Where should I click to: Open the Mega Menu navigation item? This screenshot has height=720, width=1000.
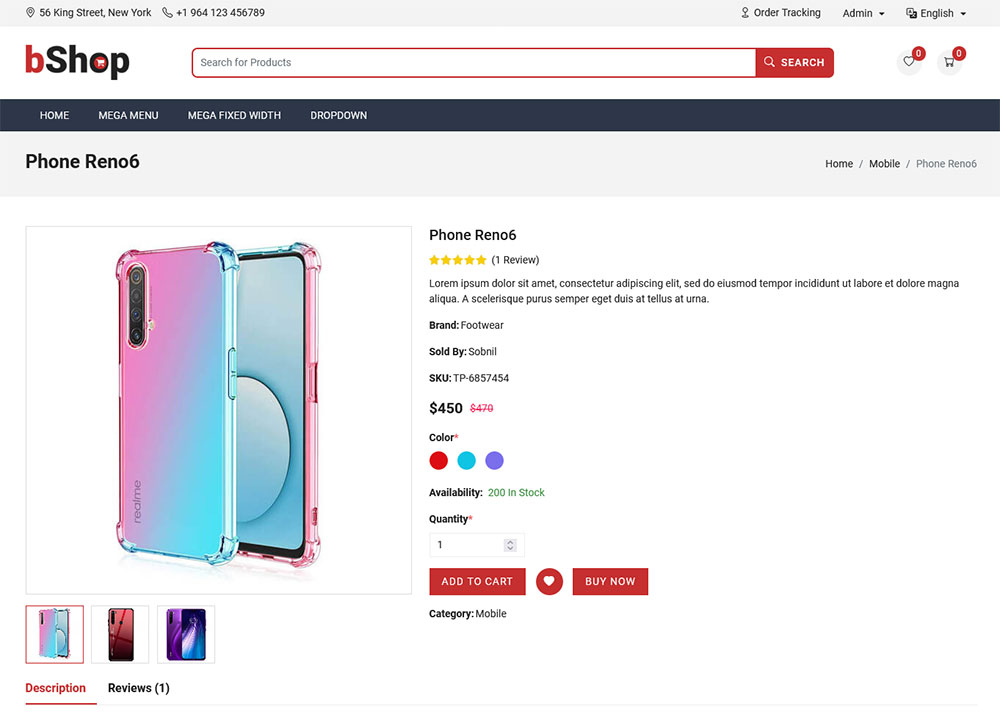[x=128, y=115]
